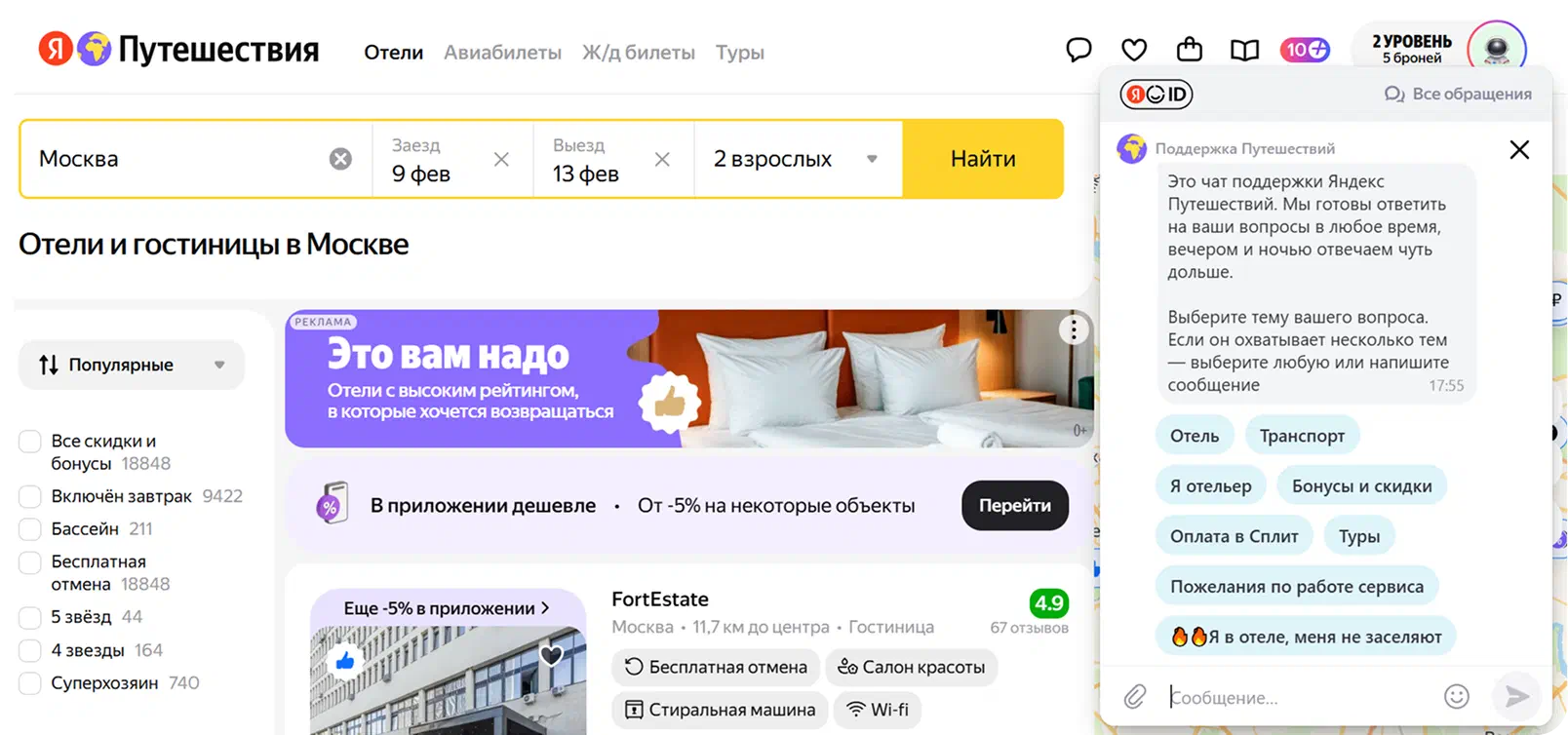The image size is (1568, 735).
Task: Click the Yandex ID badge in chat
Action: pyautogui.click(x=1156, y=95)
